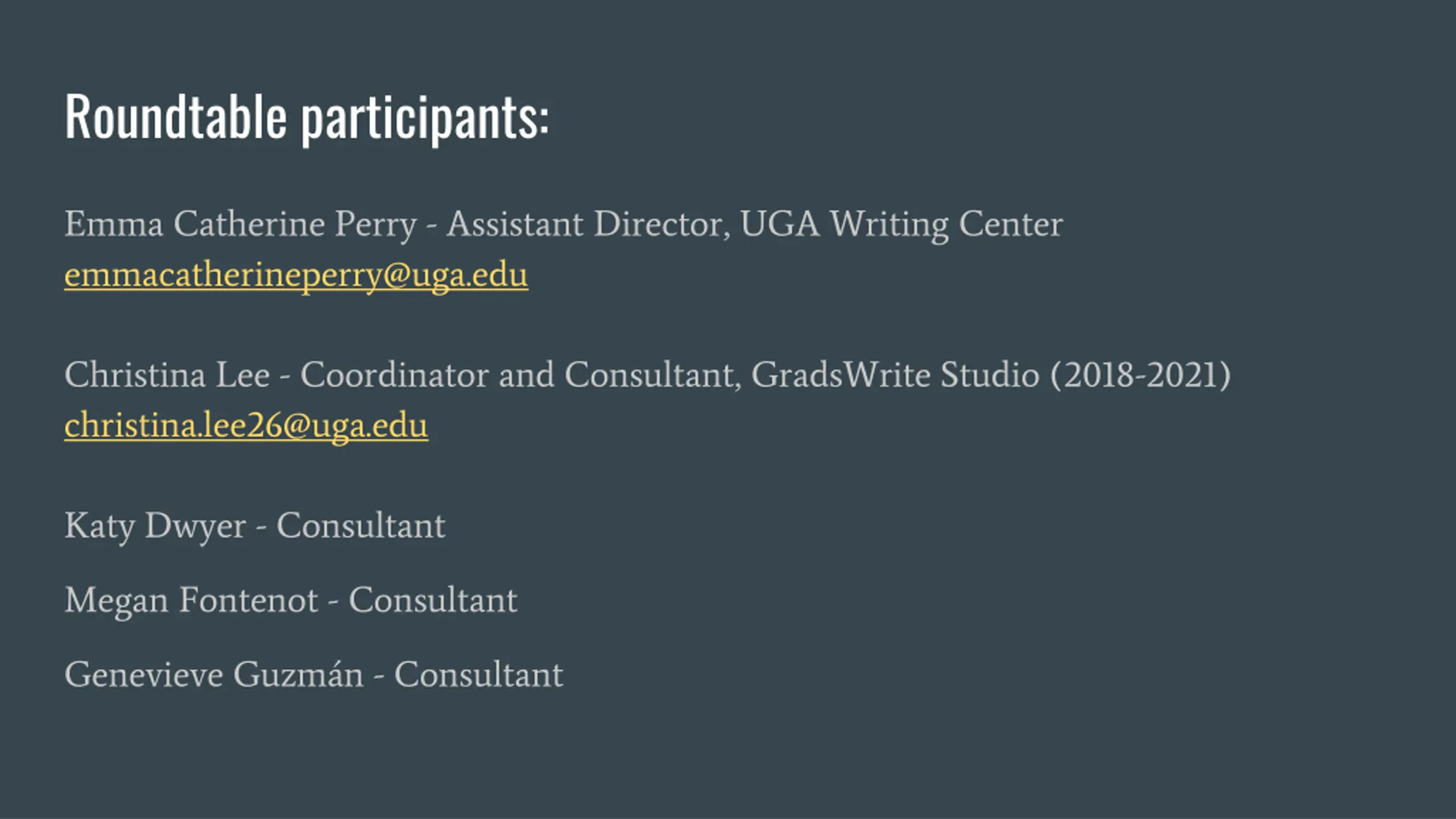
Task: Select the name Christina Lee
Action: tap(167, 375)
